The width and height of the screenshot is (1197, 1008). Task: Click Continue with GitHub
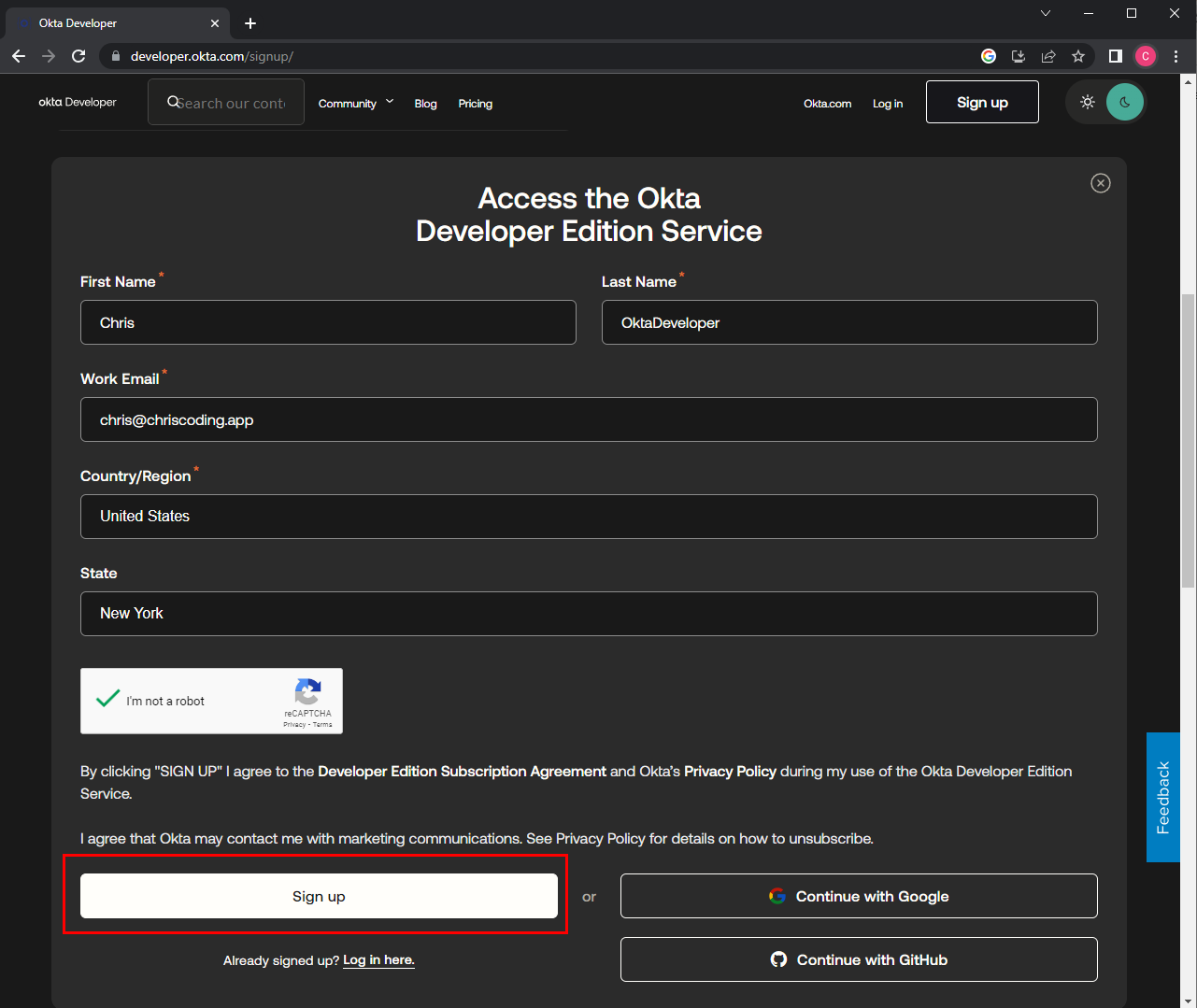point(859,959)
